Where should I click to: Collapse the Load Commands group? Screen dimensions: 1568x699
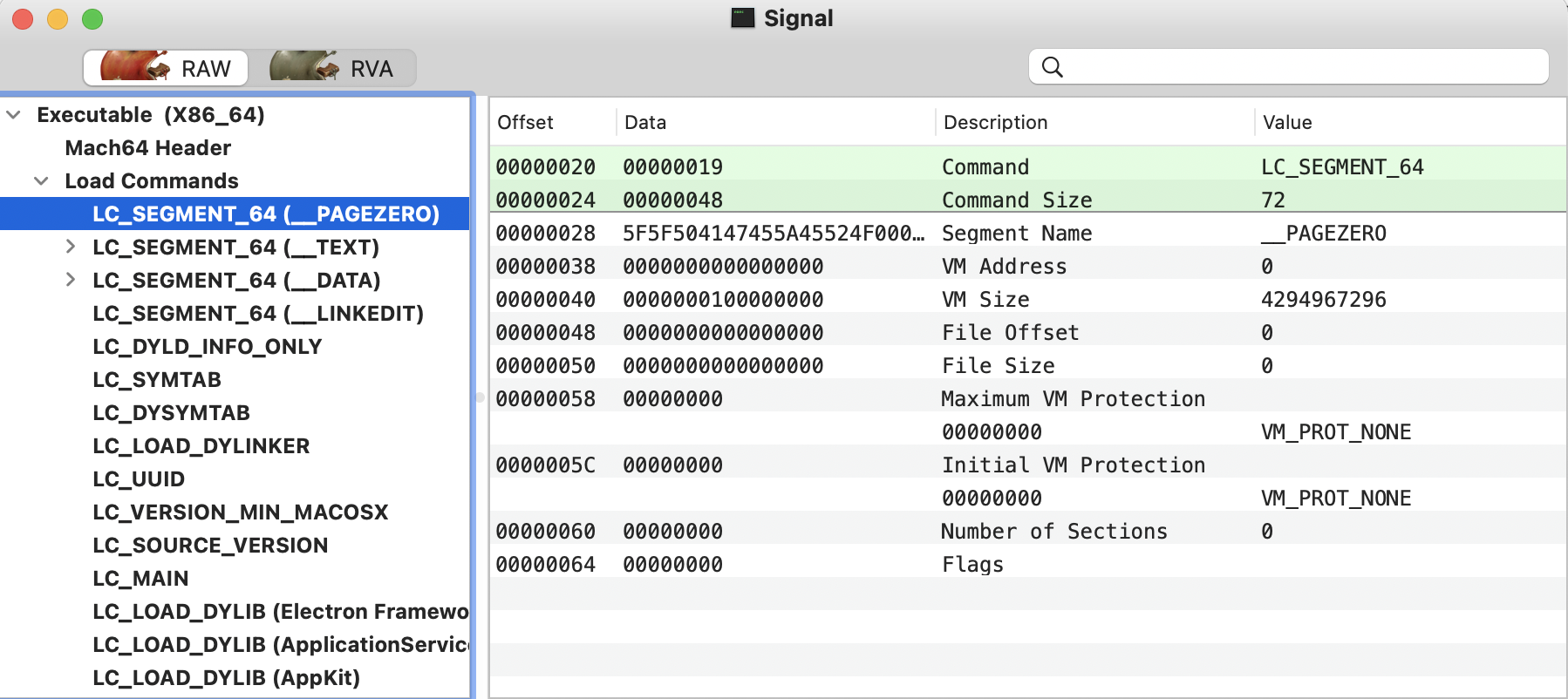coord(41,181)
